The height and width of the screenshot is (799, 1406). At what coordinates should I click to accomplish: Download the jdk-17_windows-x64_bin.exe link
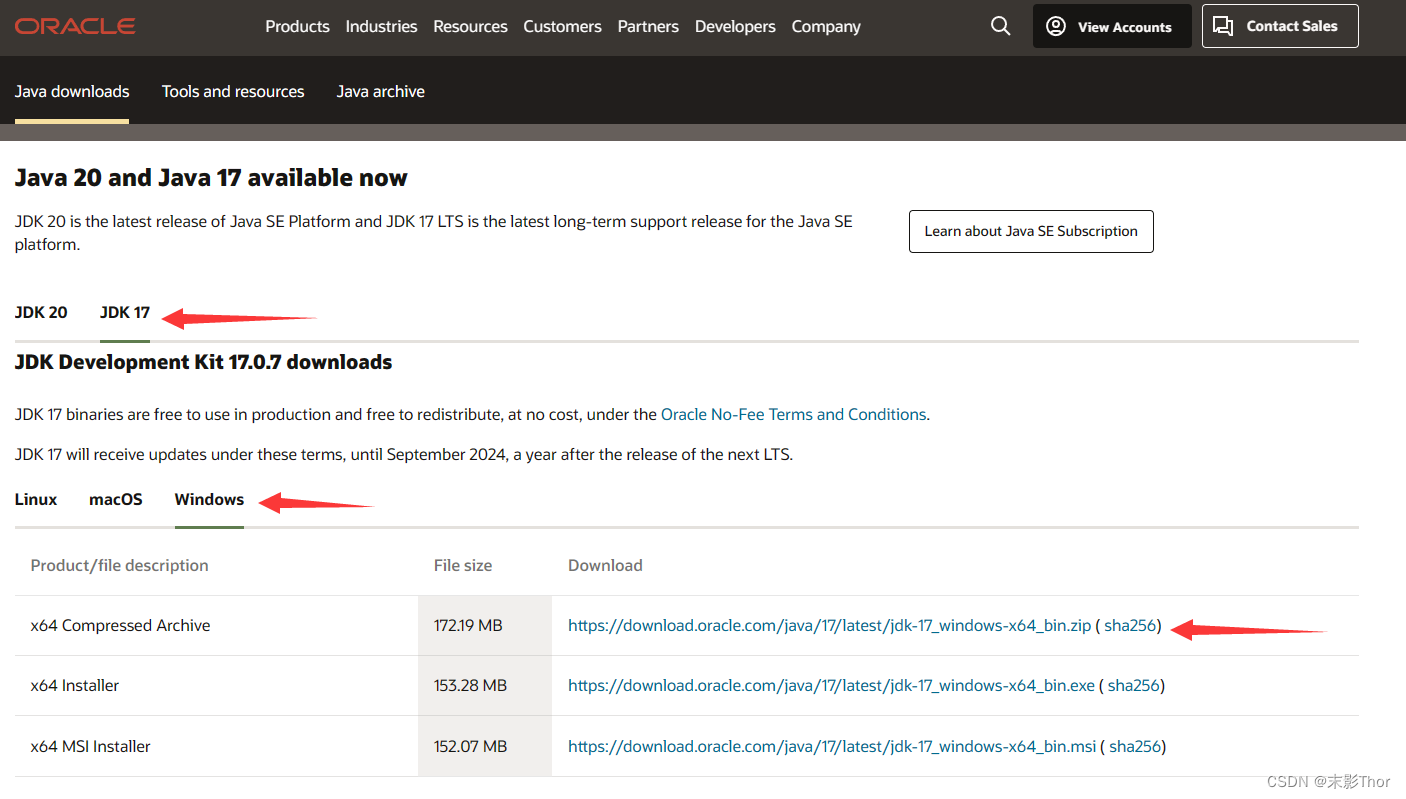click(831, 686)
